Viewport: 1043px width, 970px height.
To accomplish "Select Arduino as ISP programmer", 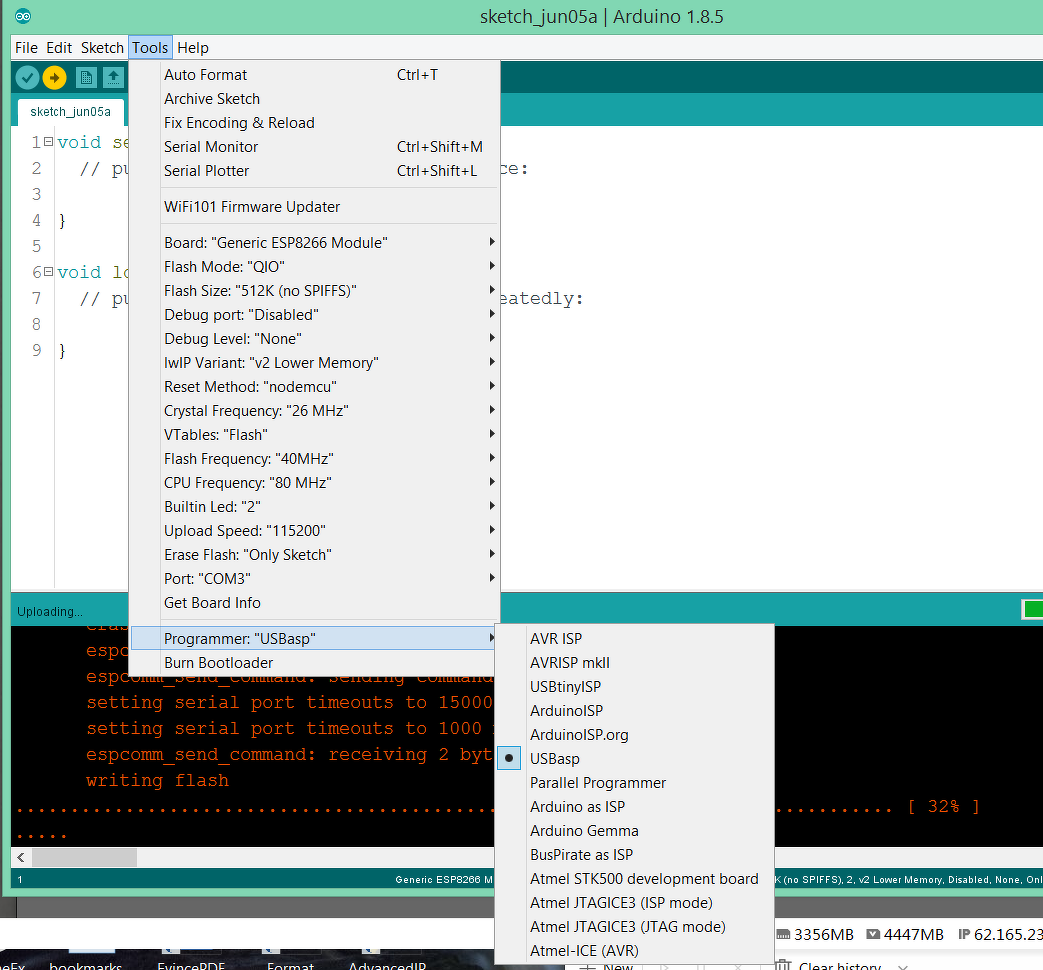I will click(x=635, y=806).
